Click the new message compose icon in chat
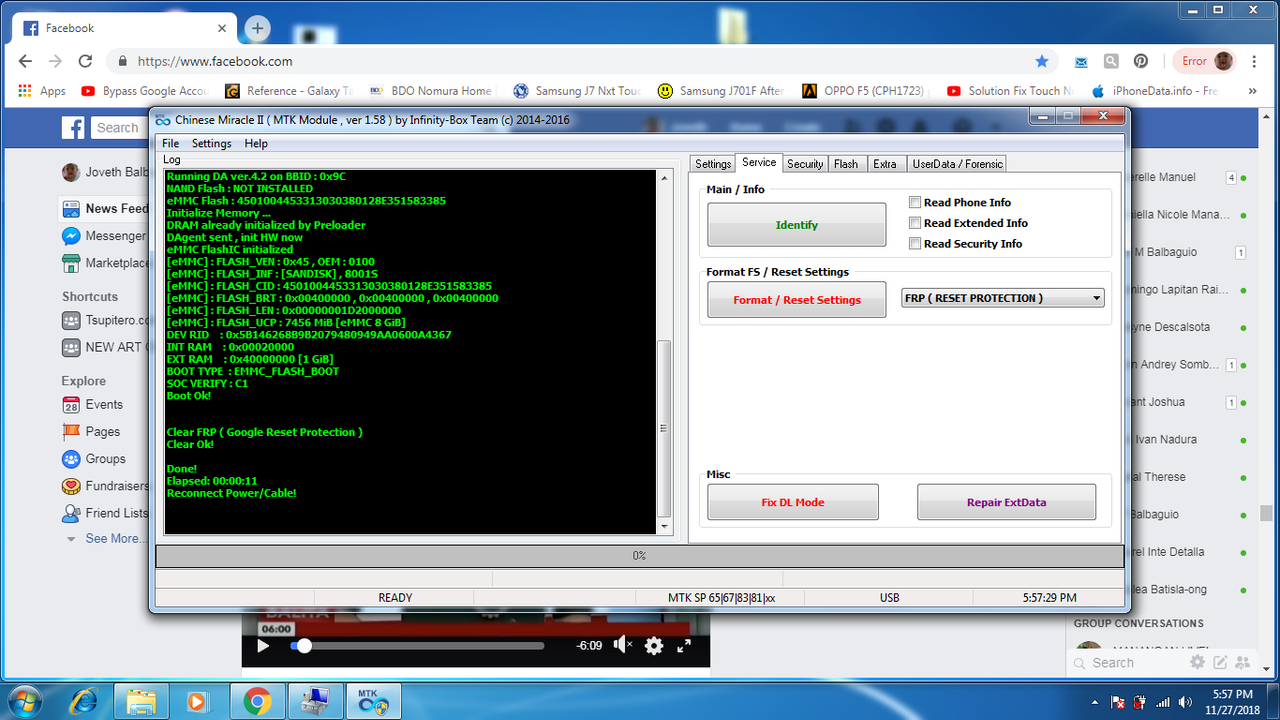The width and height of the screenshot is (1280, 720). click(x=1220, y=662)
